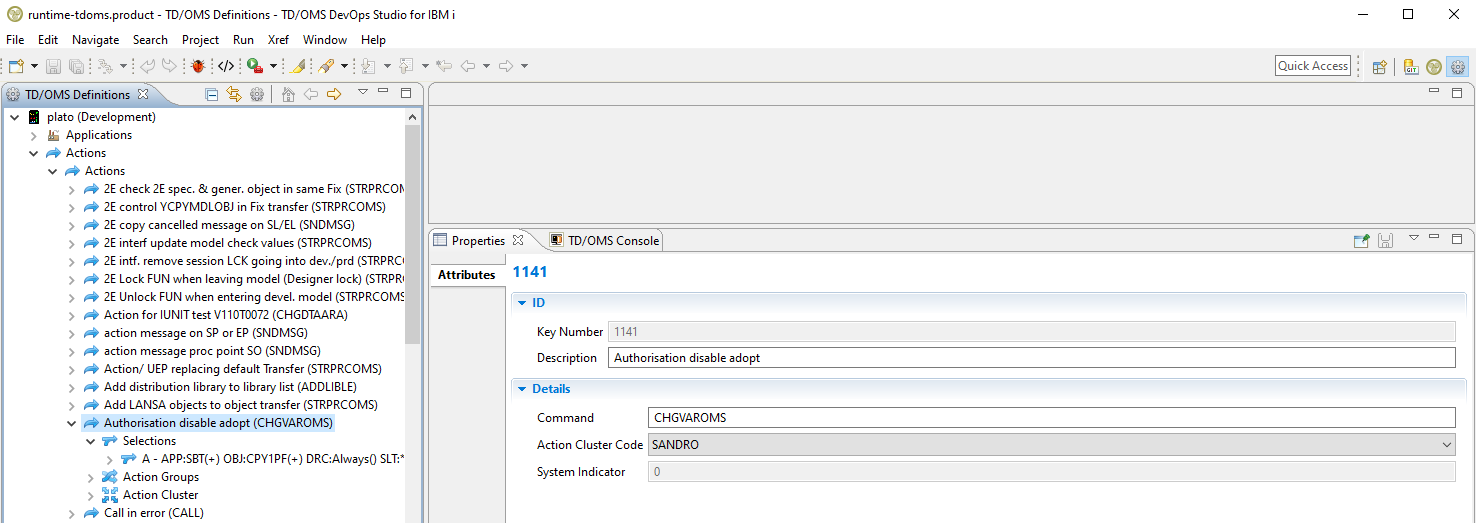Screen dimensions: 1476x523
Task: Toggle Link with Editor in definitions view
Action: point(234,94)
